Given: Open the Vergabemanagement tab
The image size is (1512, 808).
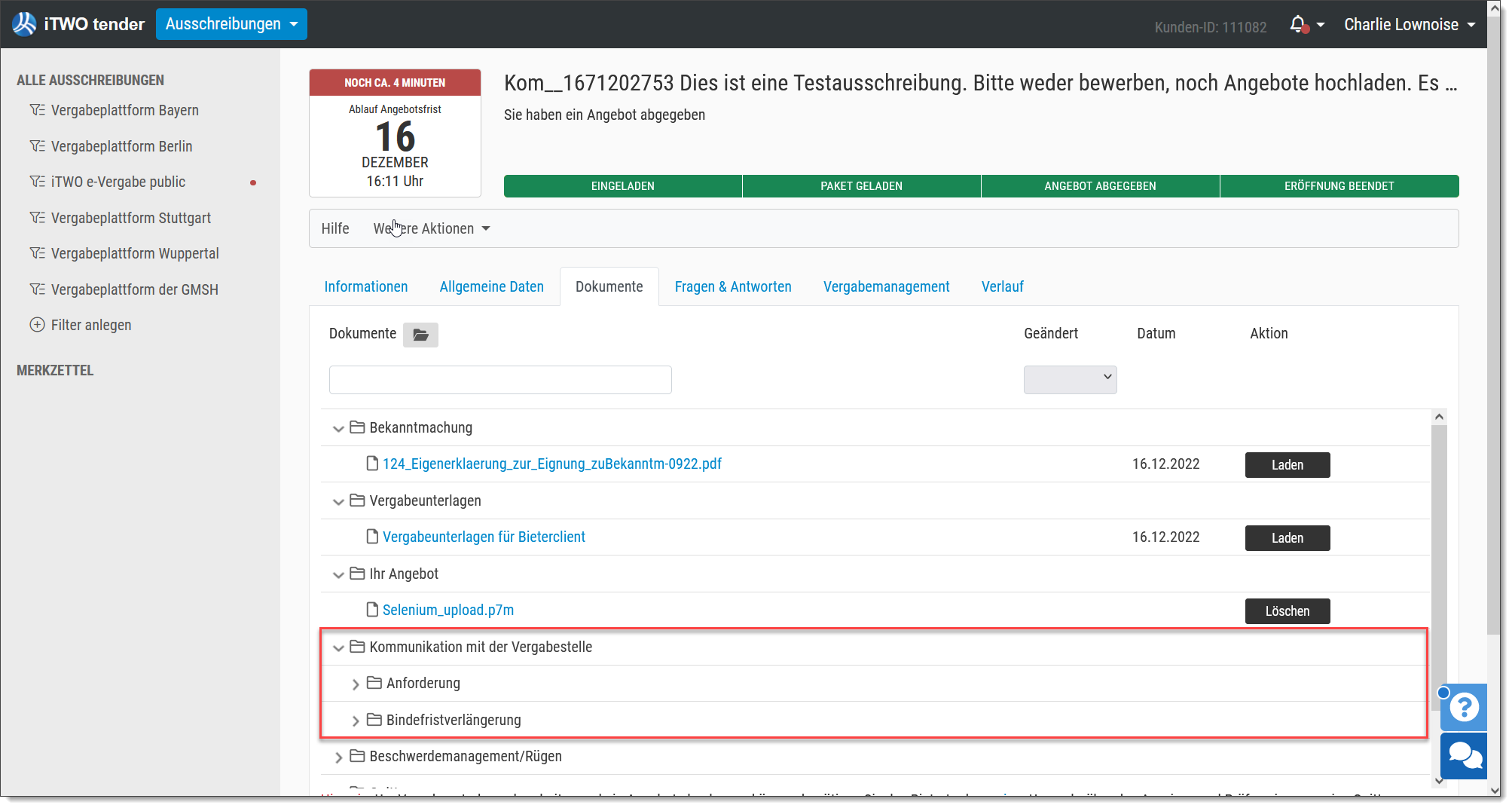Looking at the screenshot, I should click(x=887, y=286).
